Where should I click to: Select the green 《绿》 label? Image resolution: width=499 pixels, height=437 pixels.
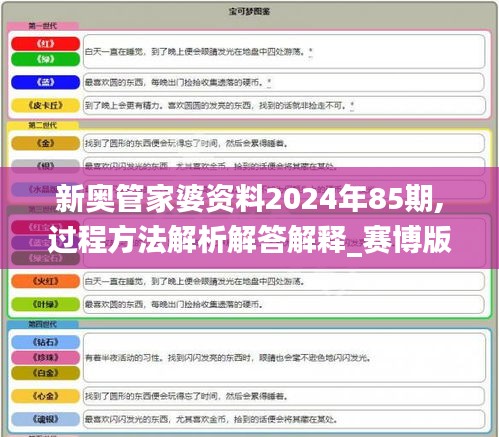click(46, 59)
